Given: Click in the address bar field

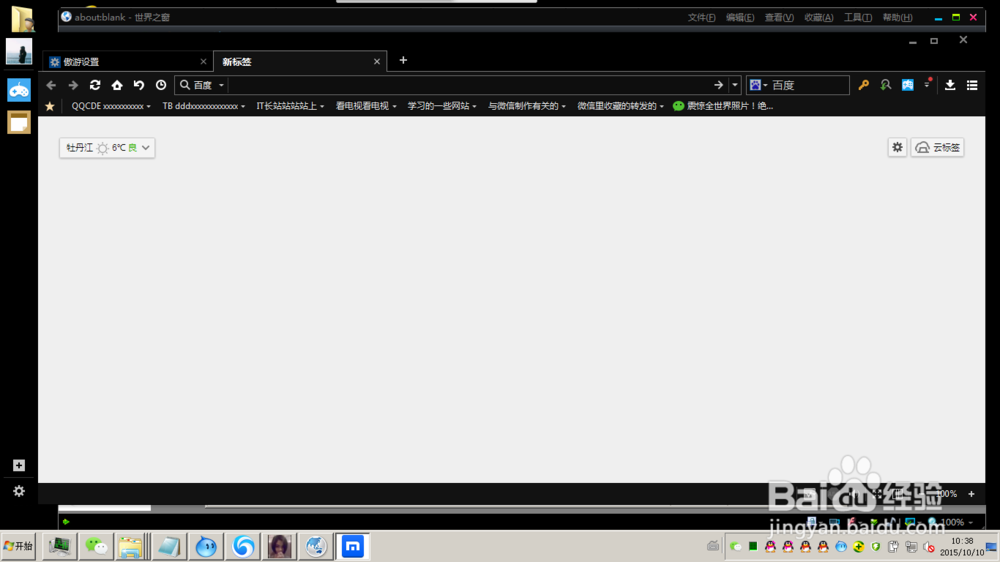Looking at the screenshot, I should 471,85.
